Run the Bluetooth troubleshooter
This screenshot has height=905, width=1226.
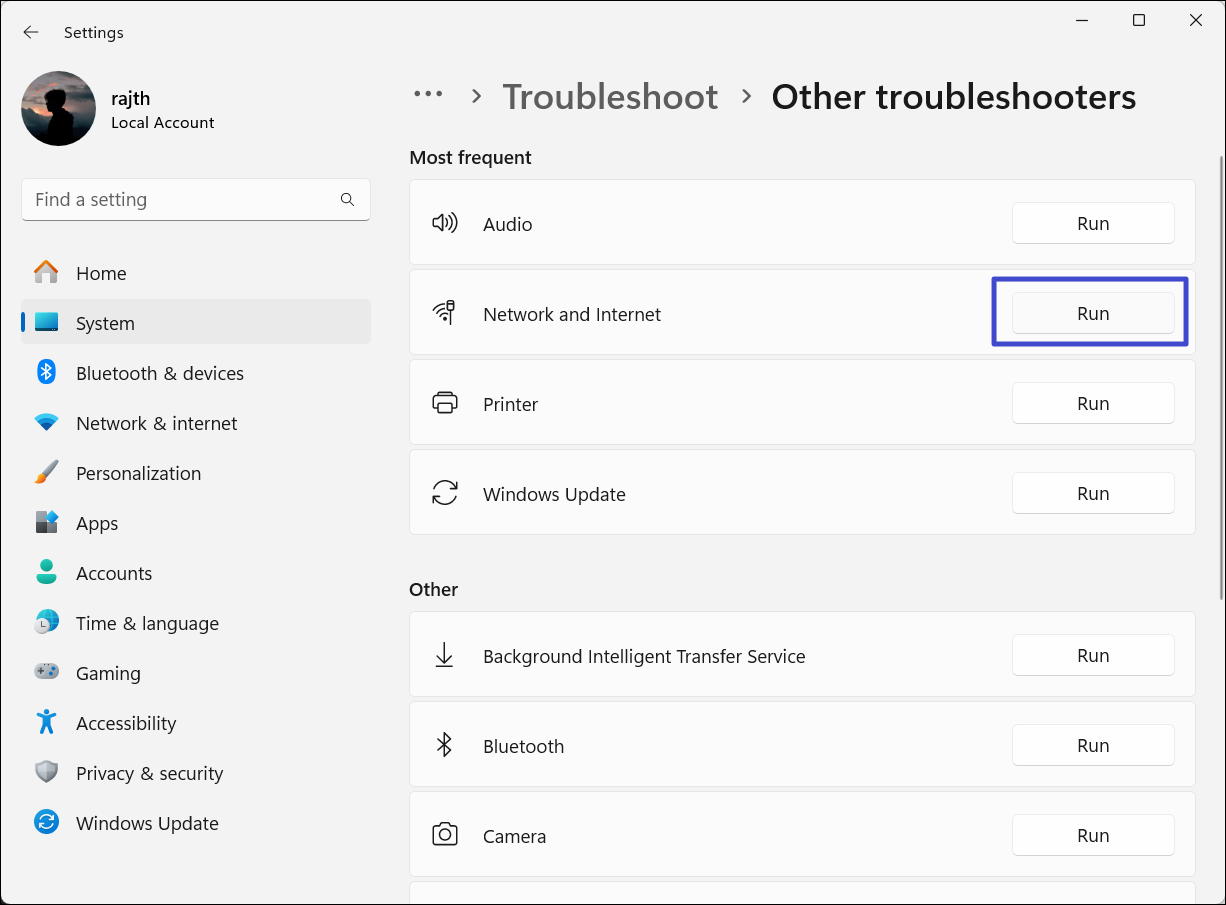pyautogui.click(x=1092, y=746)
